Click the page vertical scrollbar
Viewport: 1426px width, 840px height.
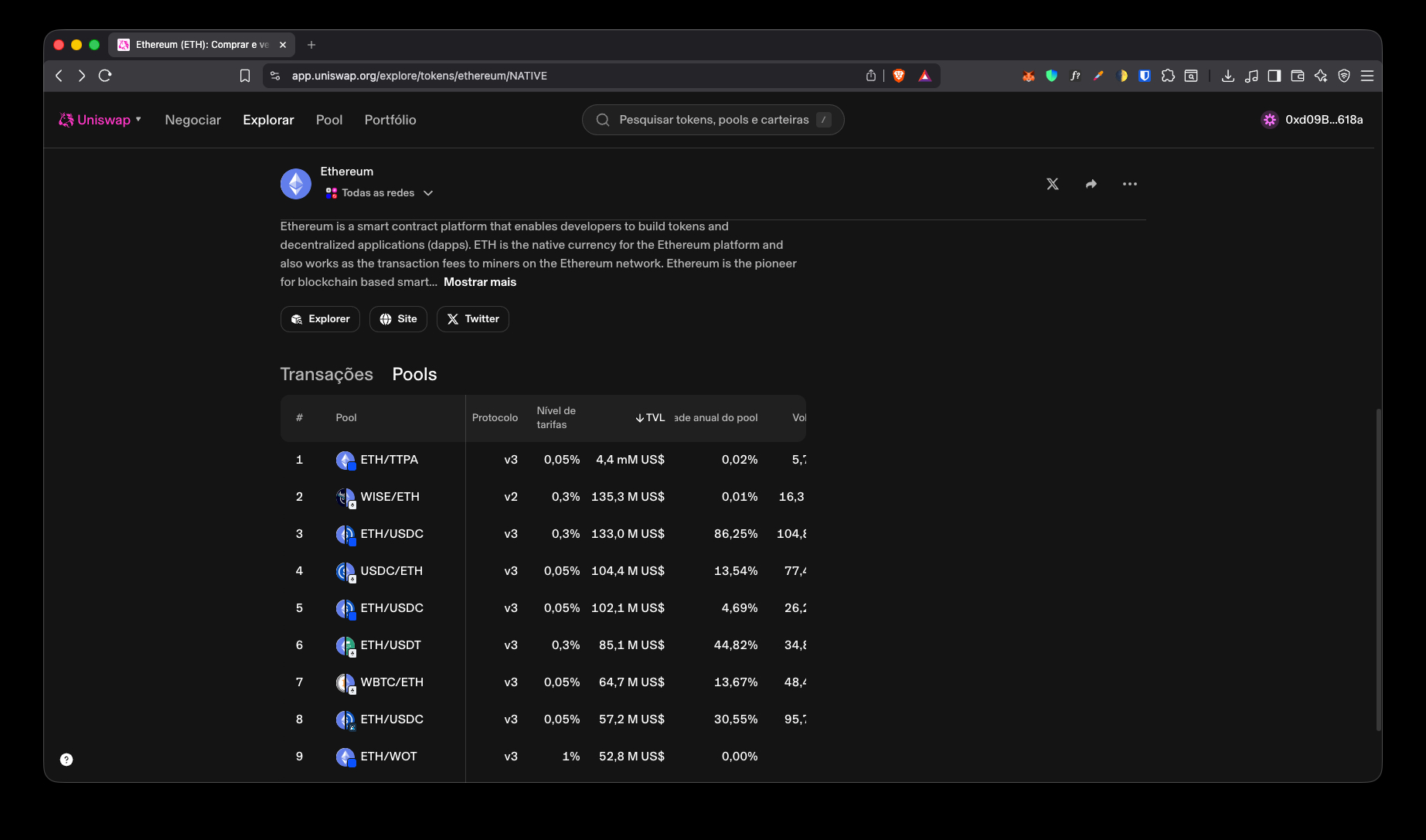click(1378, 570)
